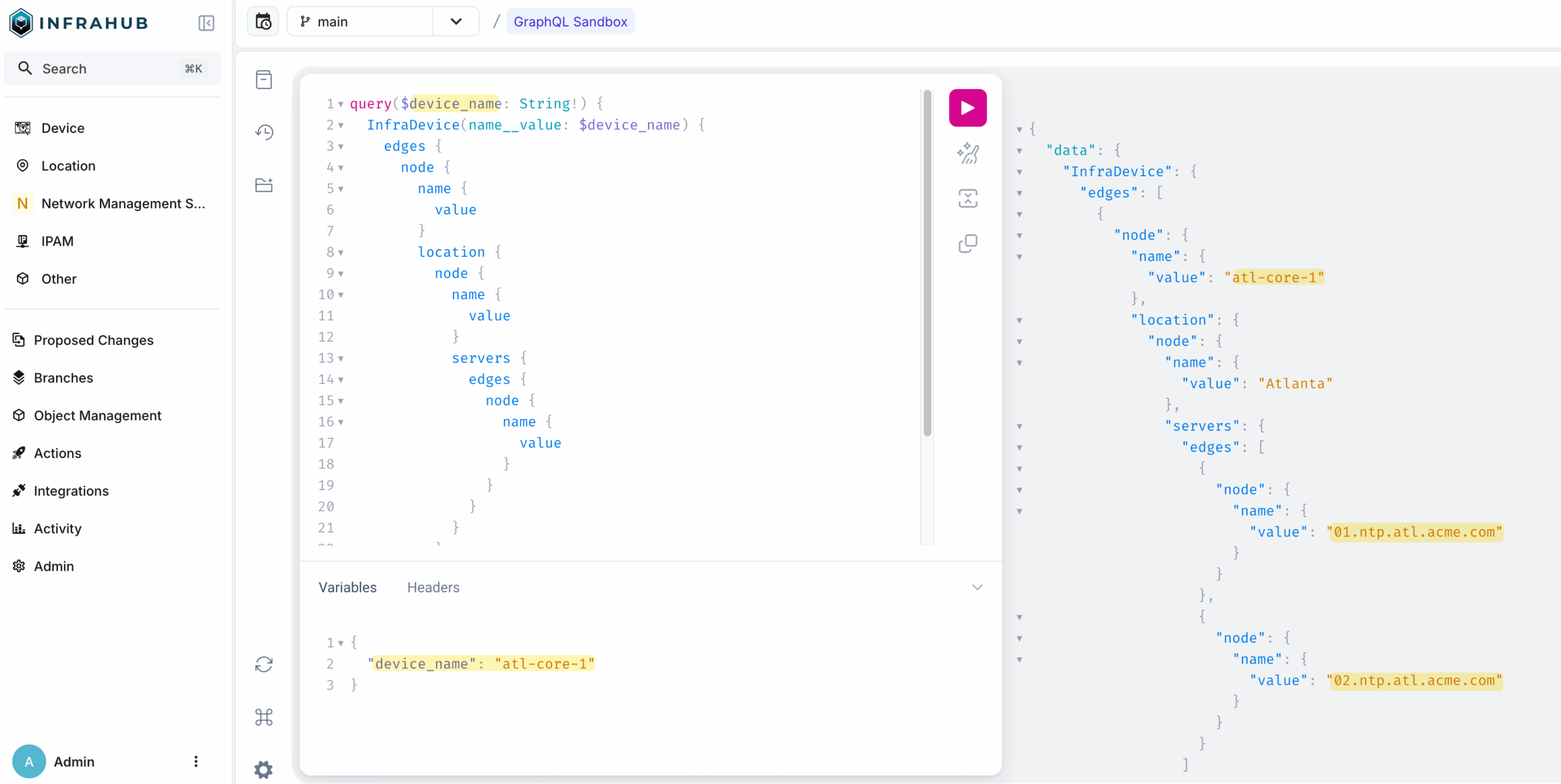
Task: Click the "Atlanta" value in response
Action: point(1295,384)
